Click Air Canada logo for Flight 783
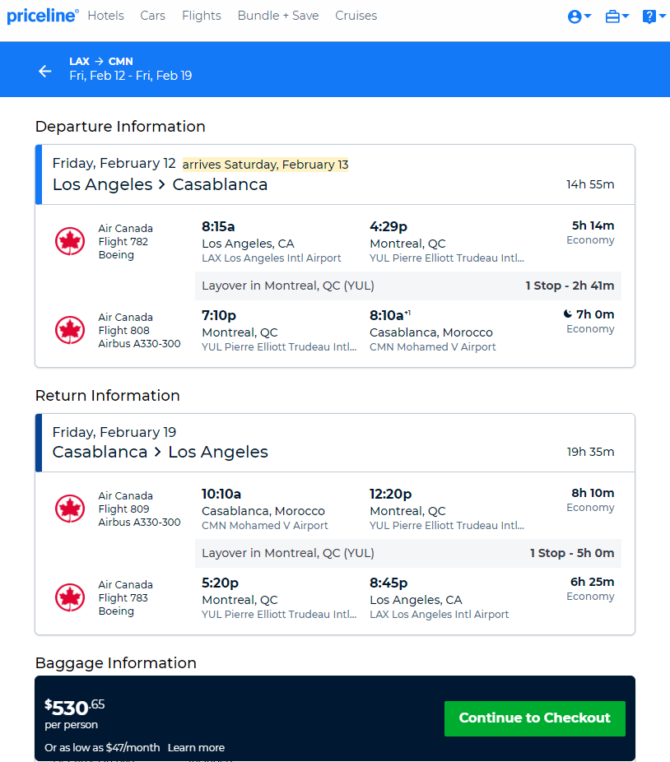The width and height of the screenshot is (670, 762). [70, 597]
